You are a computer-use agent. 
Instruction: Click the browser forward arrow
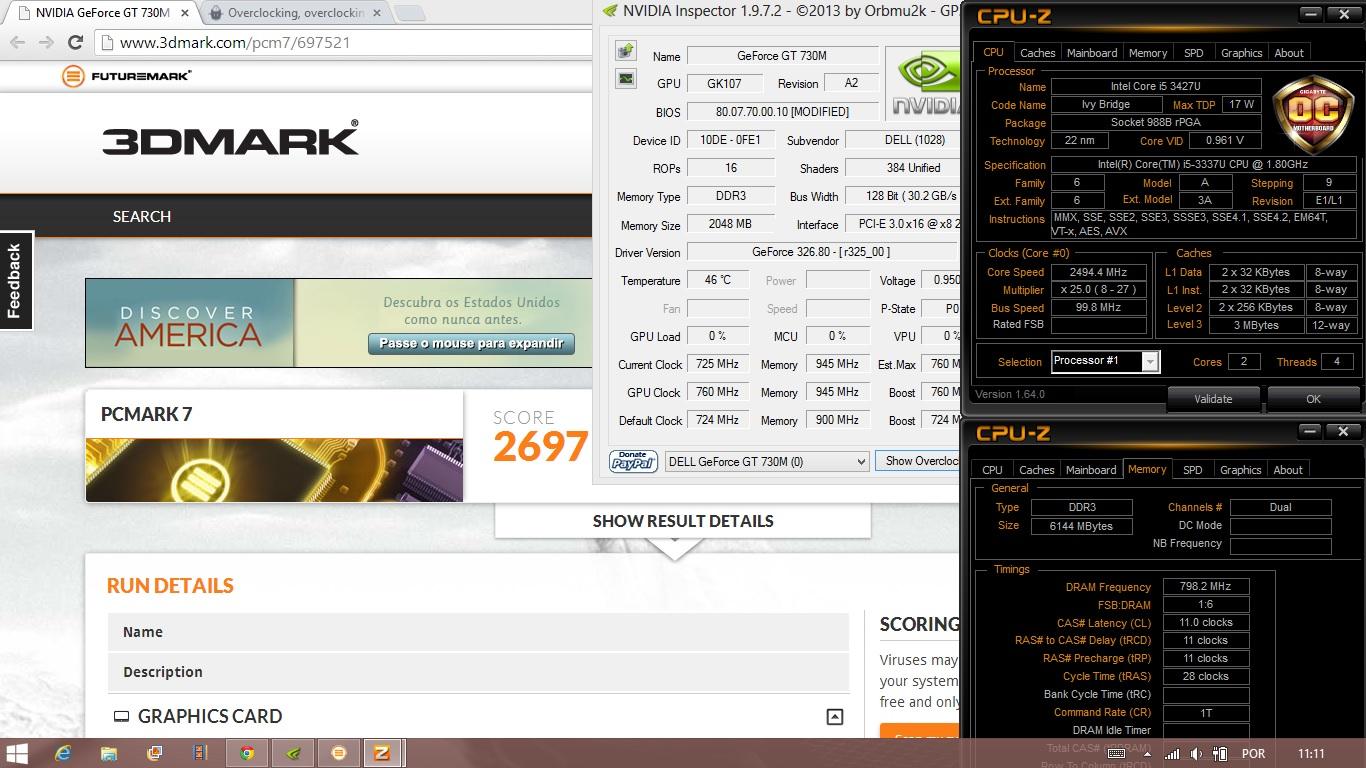coord(46,42)
